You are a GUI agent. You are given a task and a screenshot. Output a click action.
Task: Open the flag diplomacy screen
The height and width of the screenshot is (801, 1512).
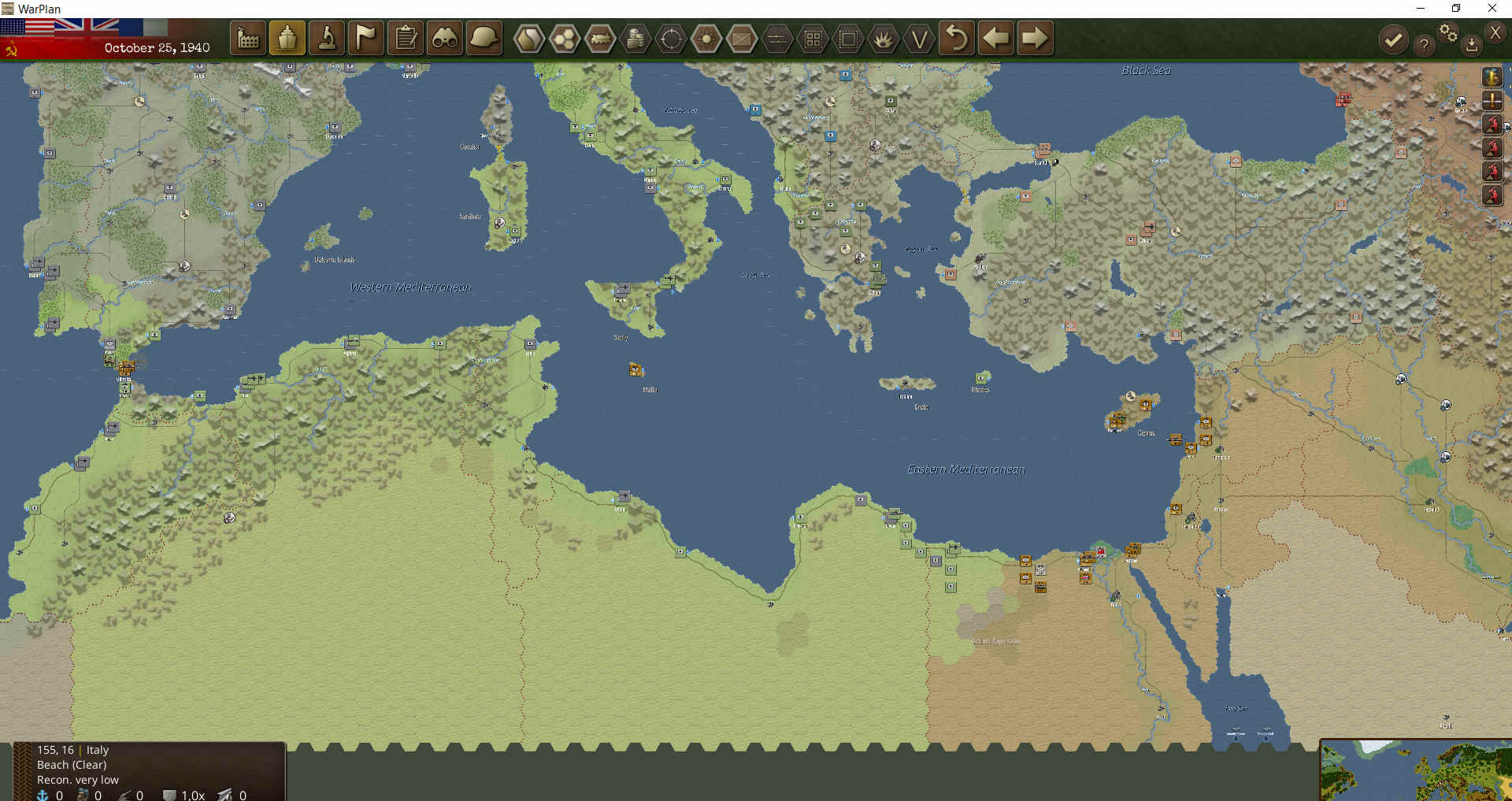tap(366, 39)
